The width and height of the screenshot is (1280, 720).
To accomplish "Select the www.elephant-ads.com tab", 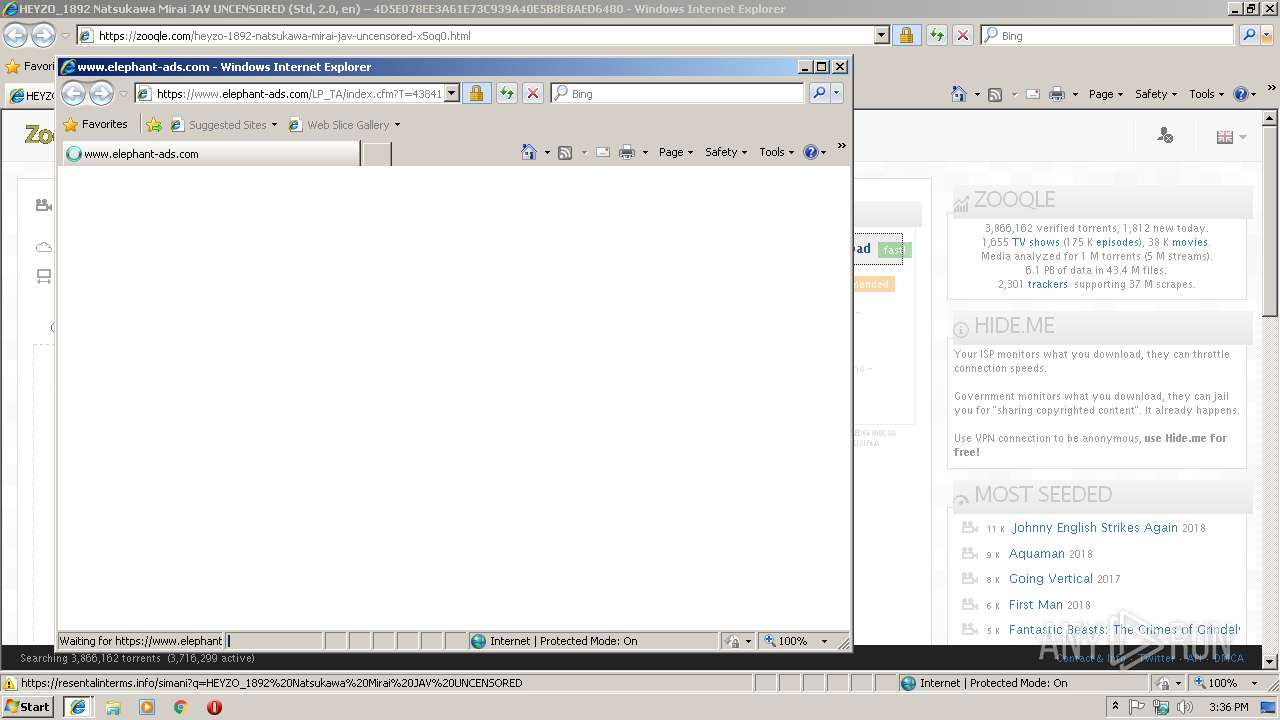I will pos(211,154).
